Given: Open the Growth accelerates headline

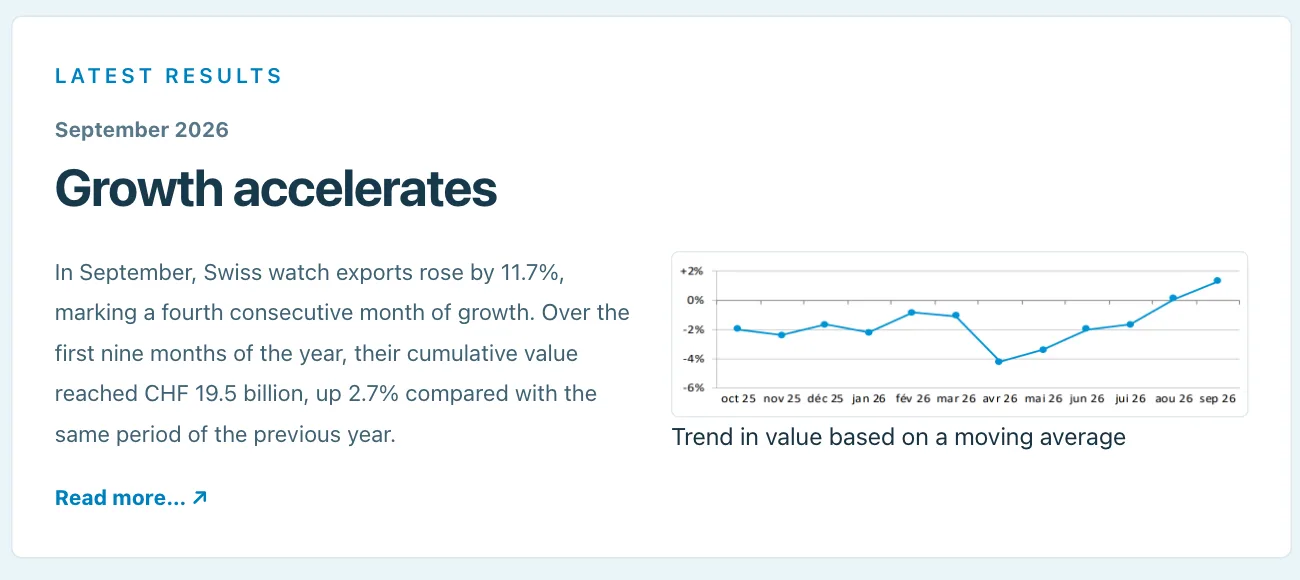Looking at the screenshot, I should pyautogui.click(x=276, y=188).
